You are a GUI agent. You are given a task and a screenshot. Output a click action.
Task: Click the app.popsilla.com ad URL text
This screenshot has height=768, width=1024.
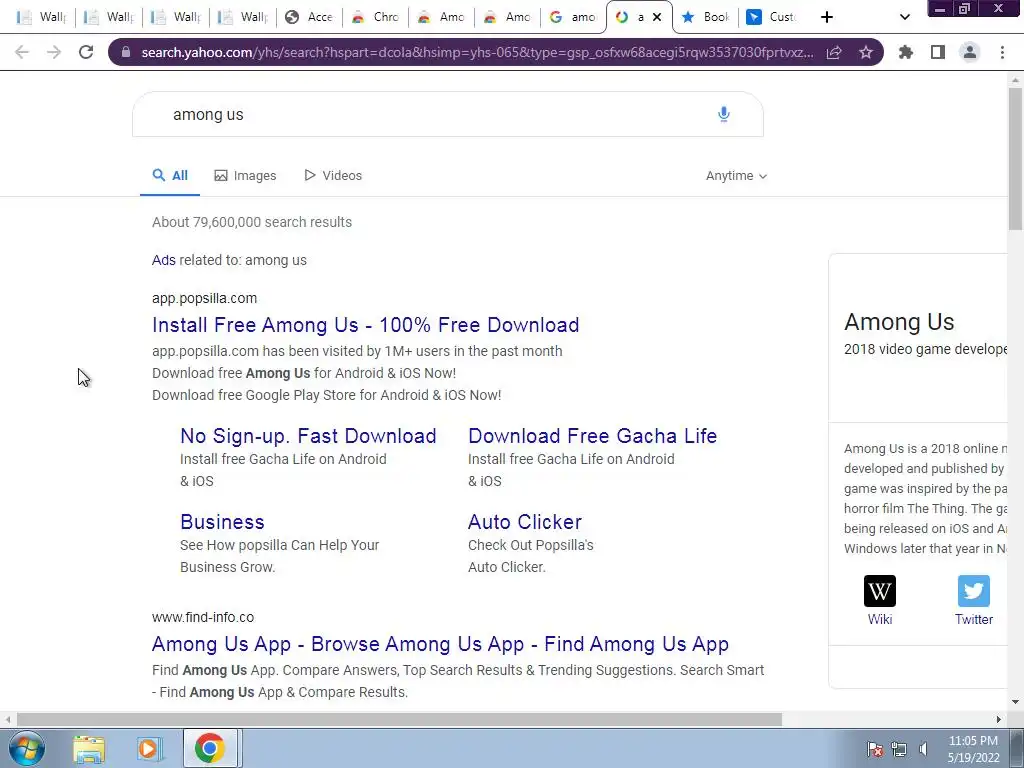[x=204, y=298]
